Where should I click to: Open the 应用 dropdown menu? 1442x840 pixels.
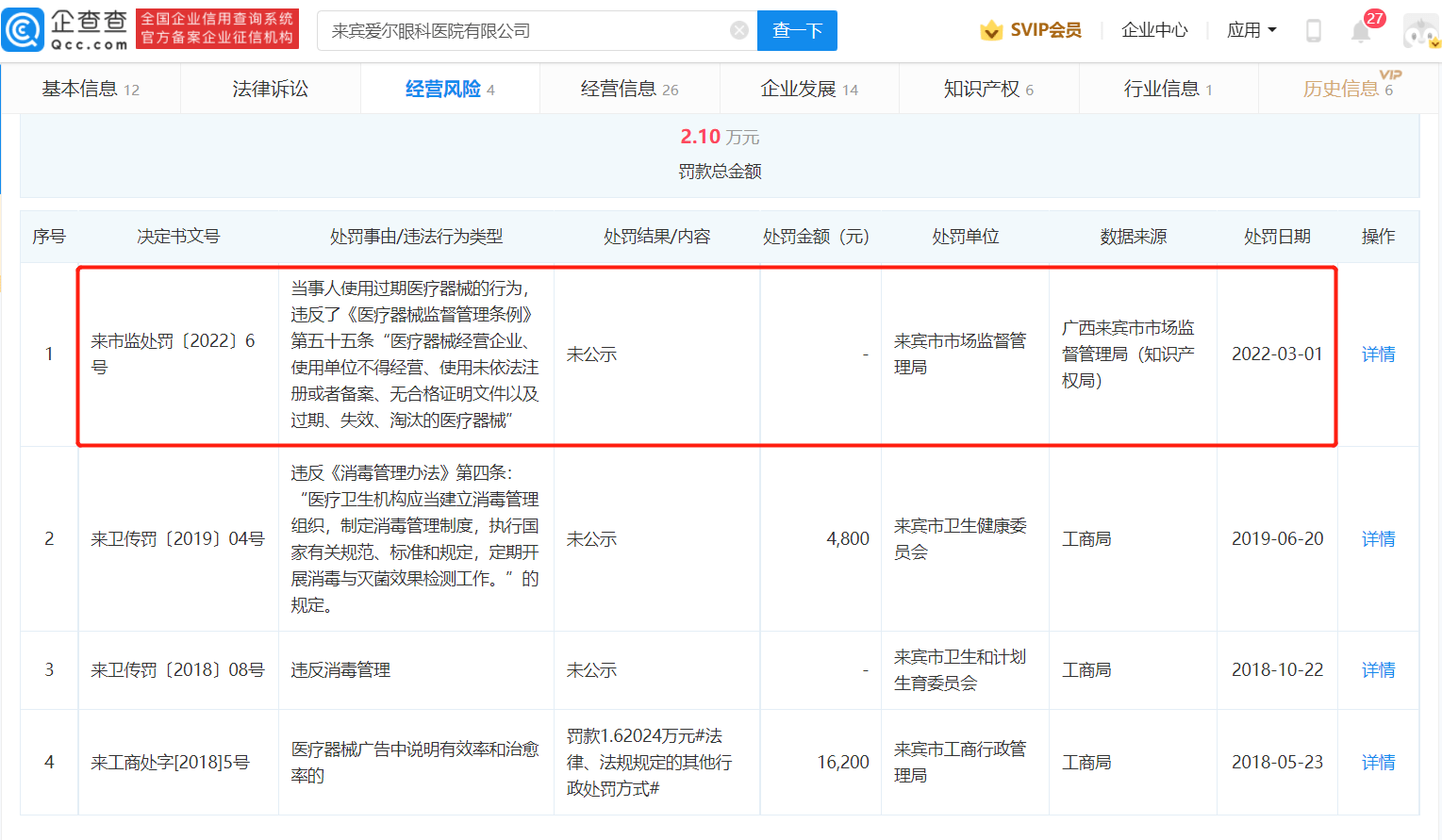click(1251, 30)
